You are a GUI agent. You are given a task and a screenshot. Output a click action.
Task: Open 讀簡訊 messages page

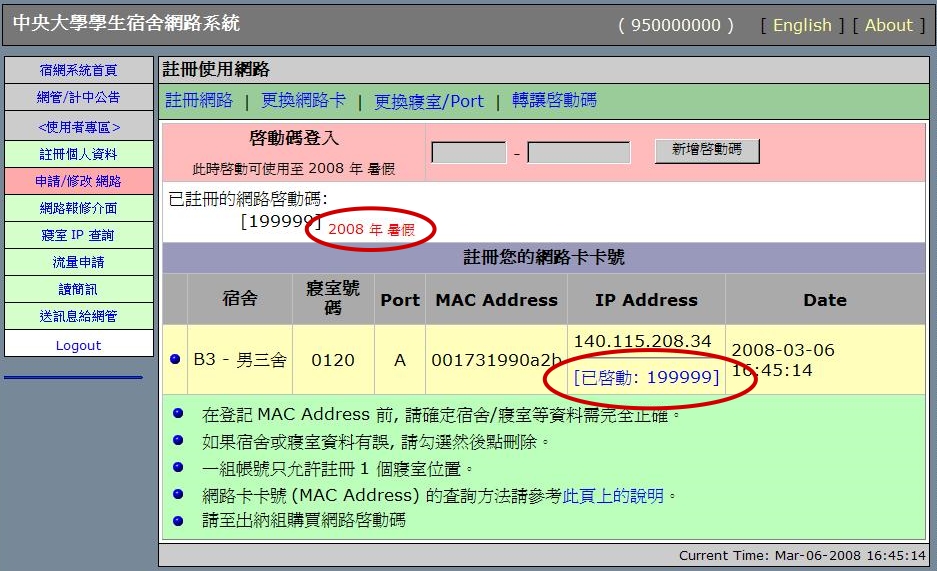click(78, 289)
